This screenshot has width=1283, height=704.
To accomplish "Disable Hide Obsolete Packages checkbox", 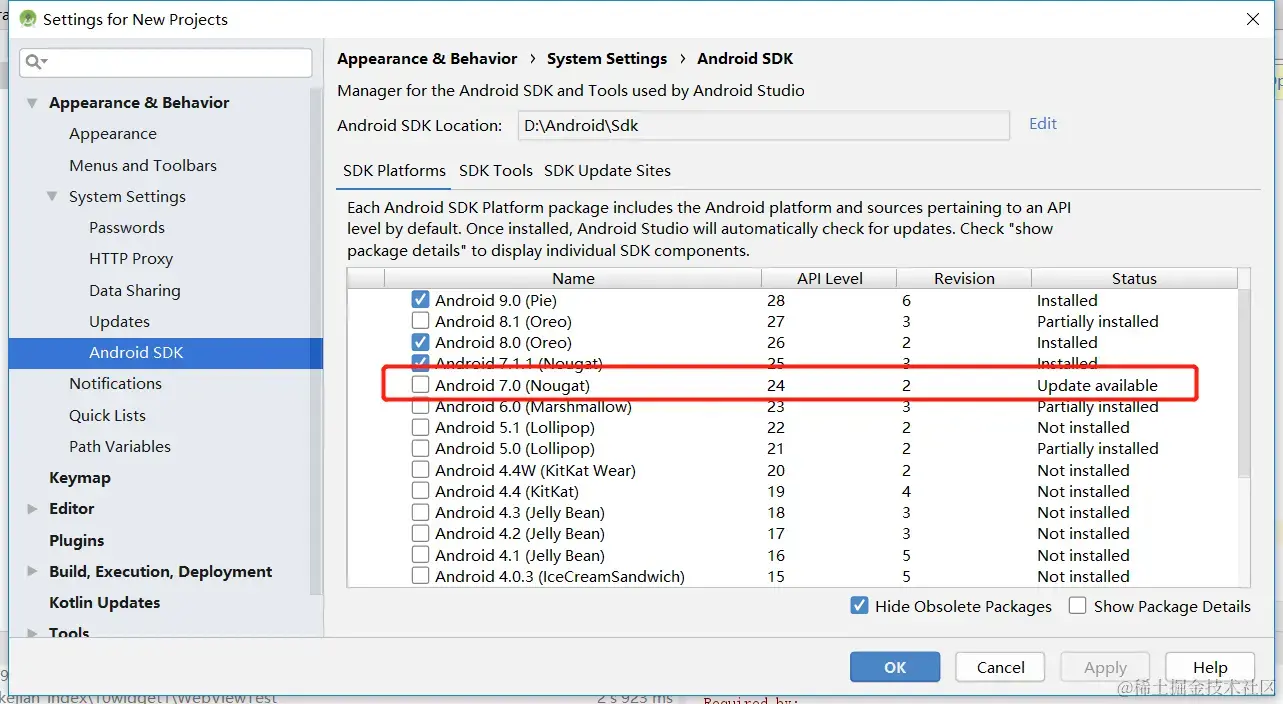I will point(859,606).
